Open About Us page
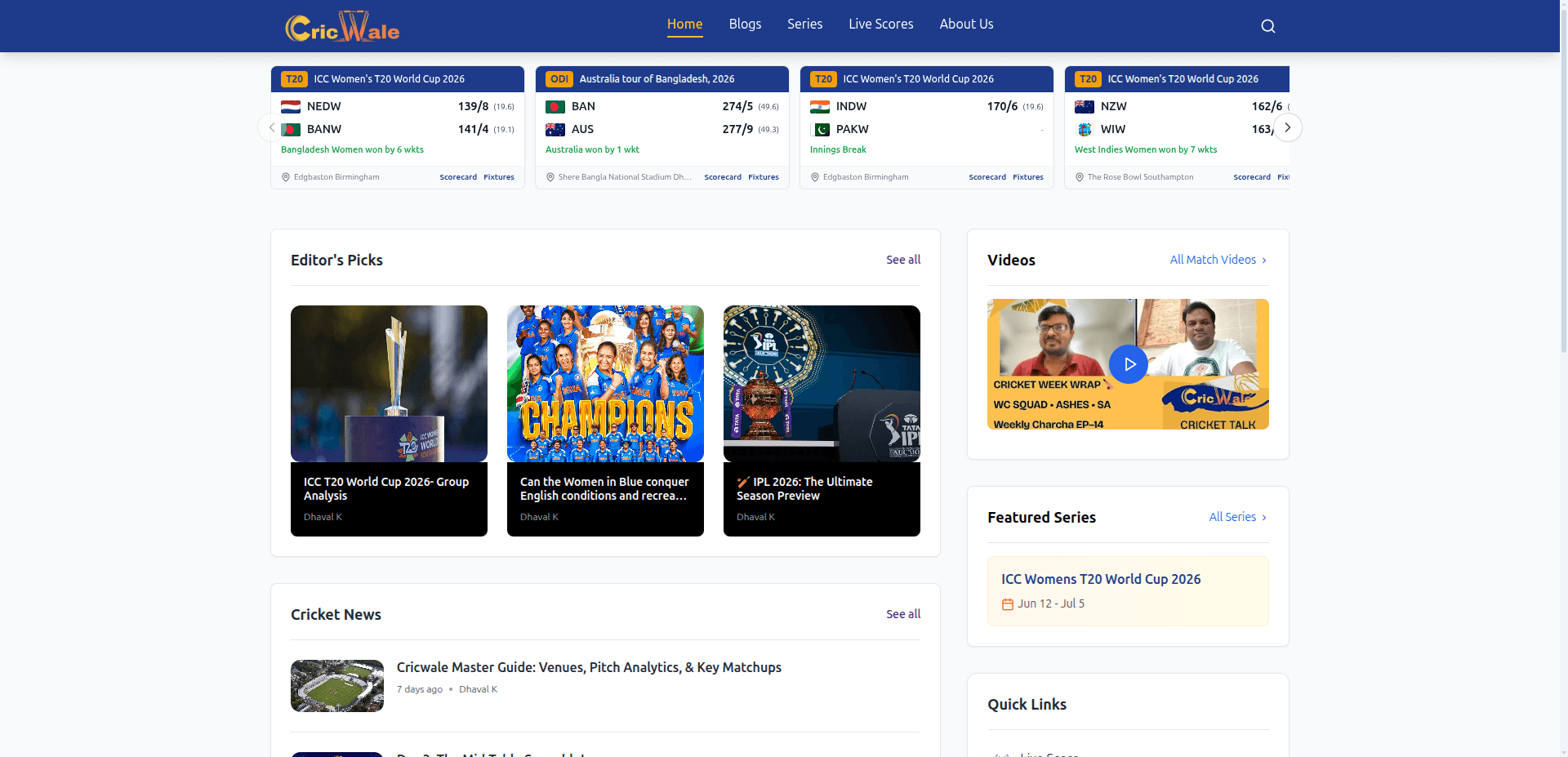The height and width of the screenshot is (757, 1568). pyautogui.click(x=966, y=24)
